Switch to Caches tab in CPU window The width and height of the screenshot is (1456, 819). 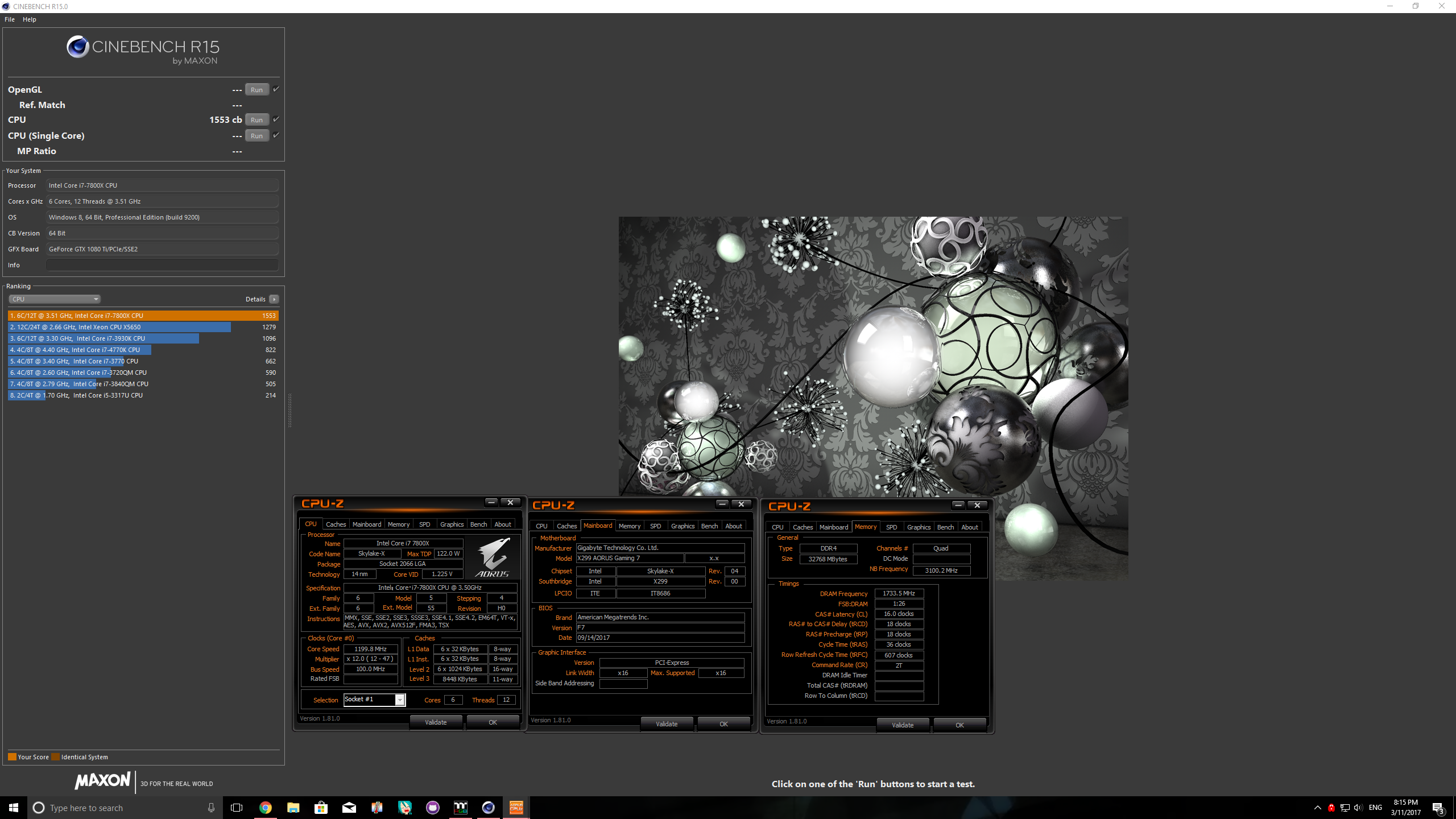[336, 524]
